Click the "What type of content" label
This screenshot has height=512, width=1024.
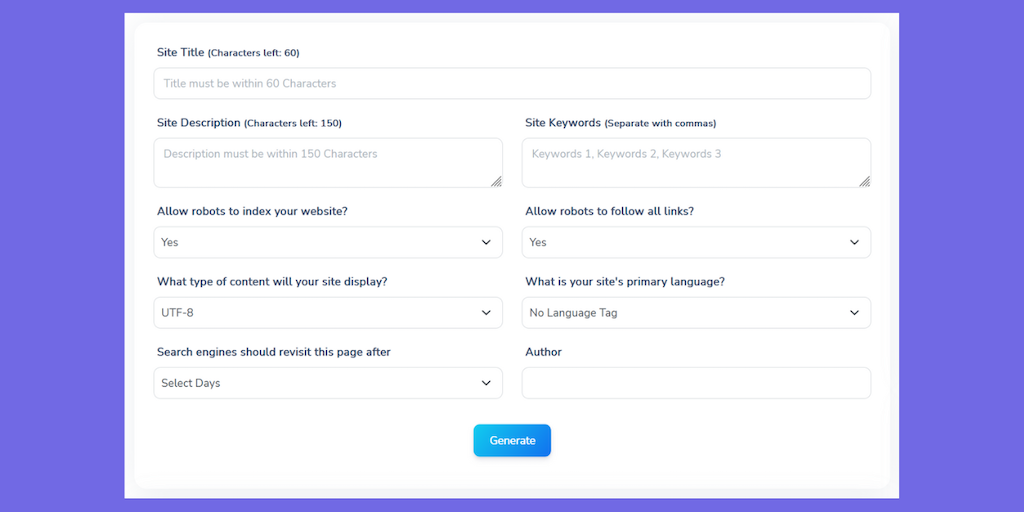click(x=272, y=282)
